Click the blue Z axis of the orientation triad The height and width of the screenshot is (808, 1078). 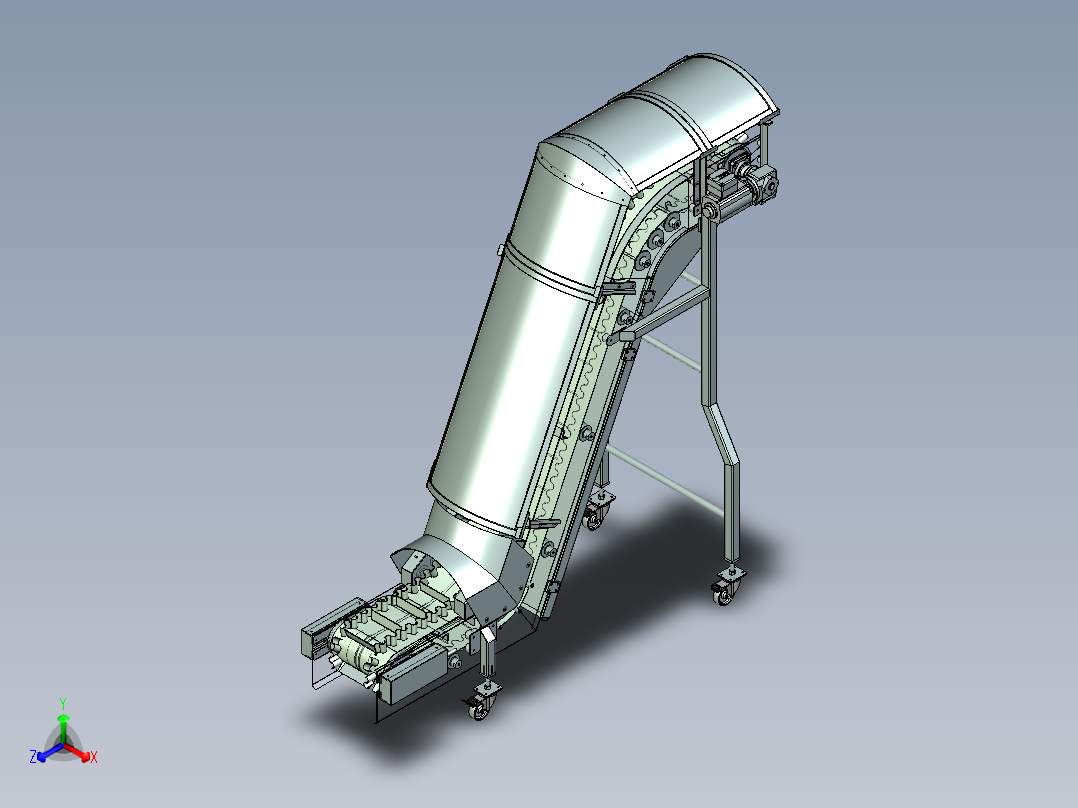tap(47, 752)
